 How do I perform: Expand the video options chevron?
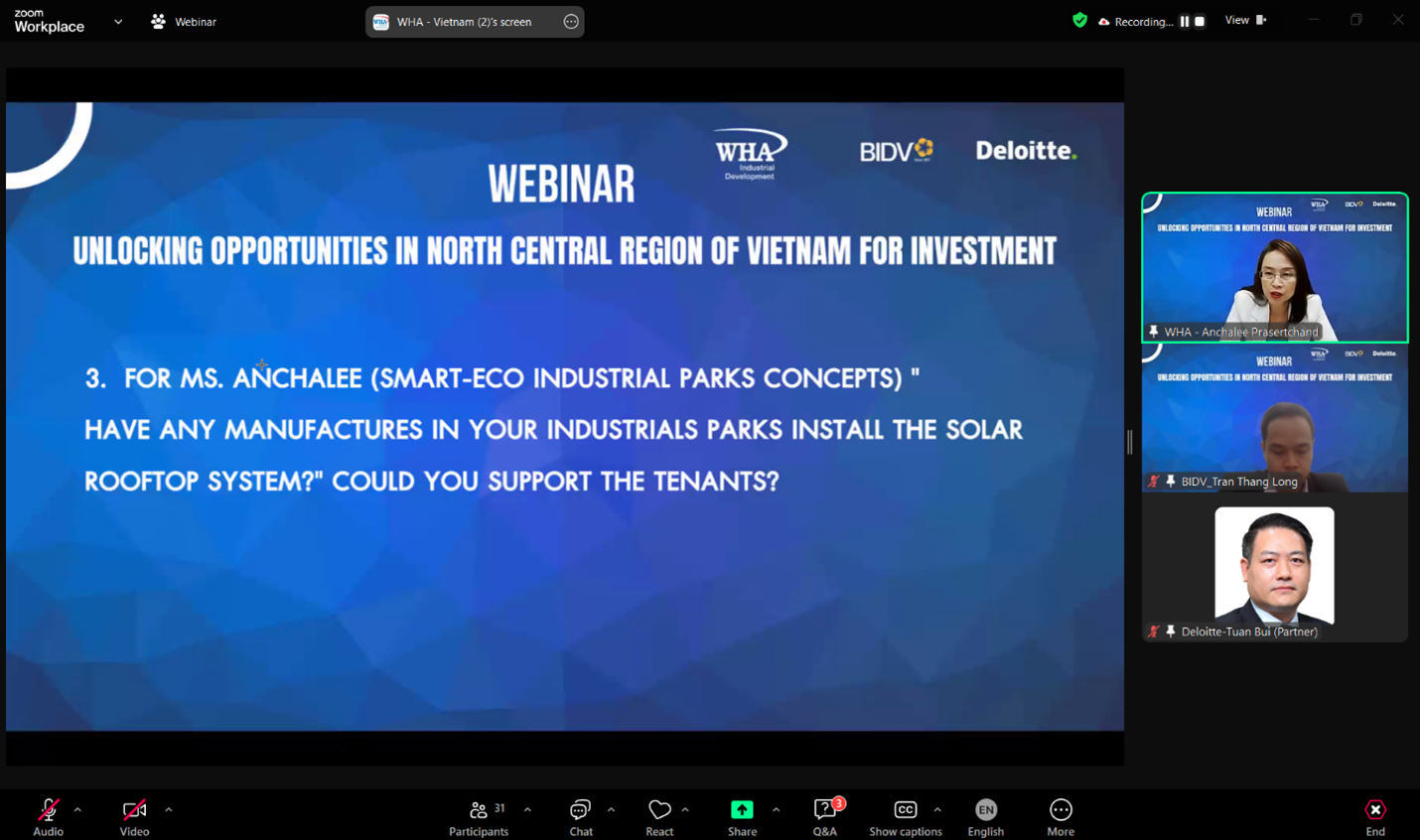pos(169,810)
